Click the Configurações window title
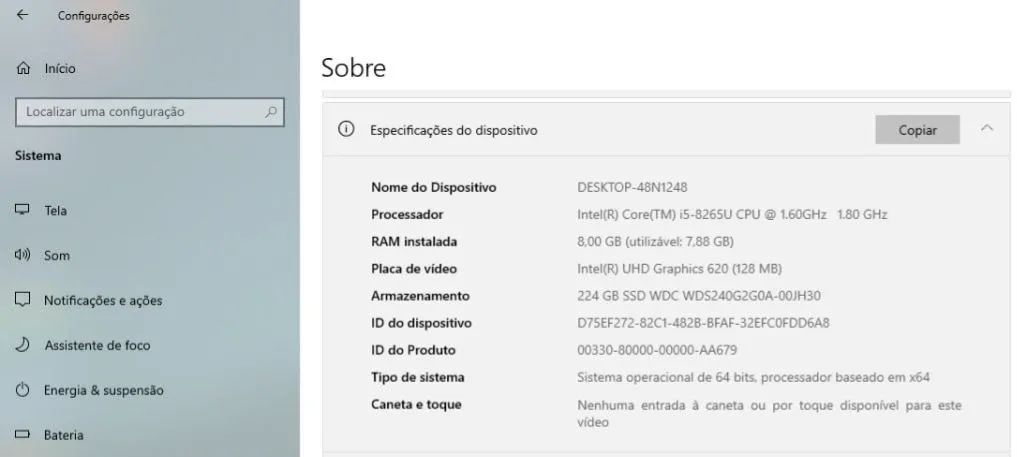 93,16
